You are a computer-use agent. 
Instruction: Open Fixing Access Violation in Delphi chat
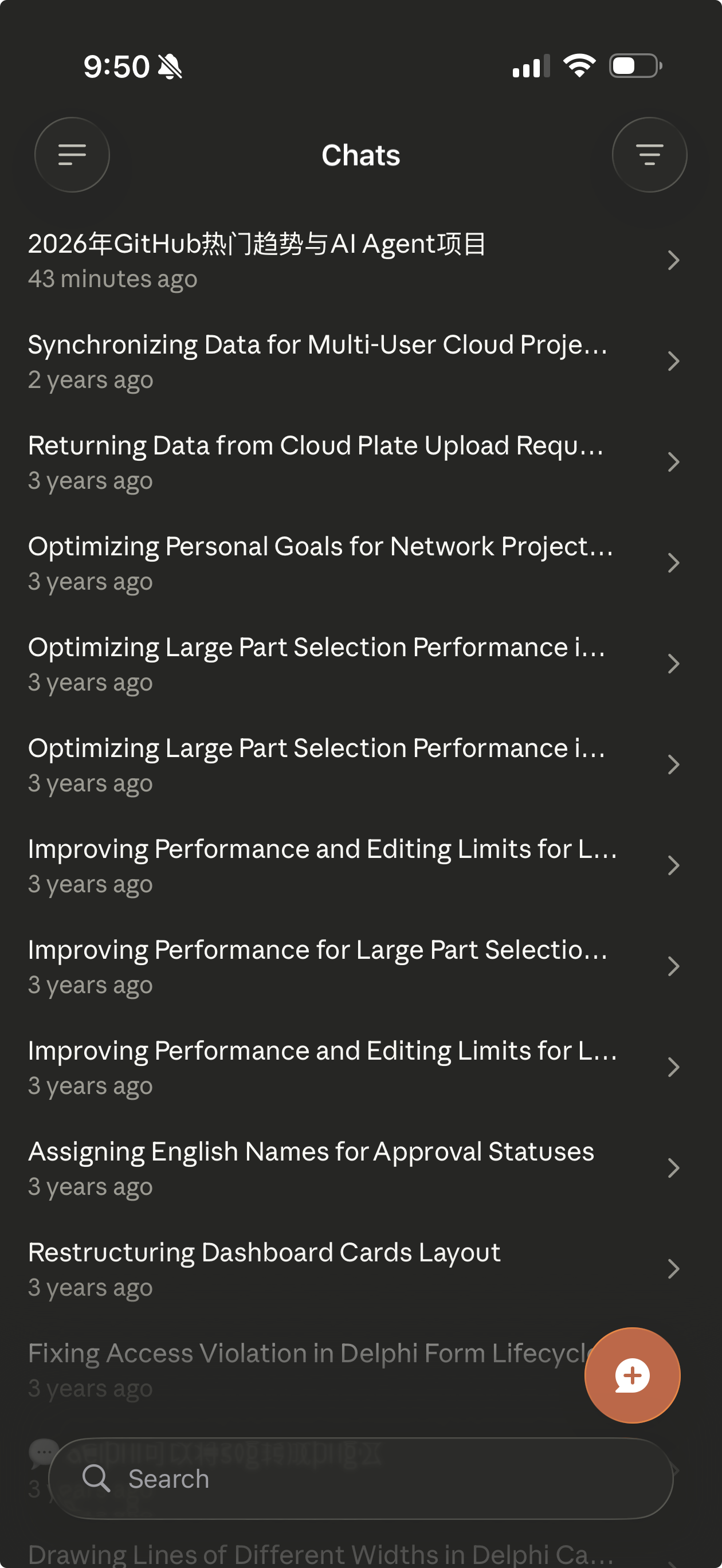[x=304, y=1370]
